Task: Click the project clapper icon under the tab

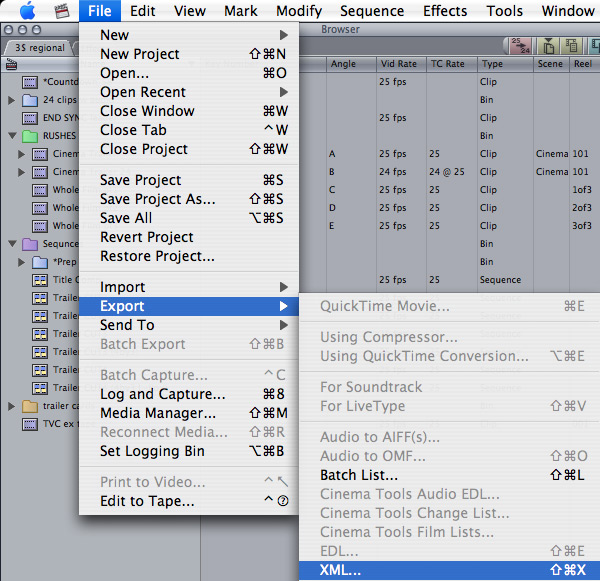Action: (11, 64)
